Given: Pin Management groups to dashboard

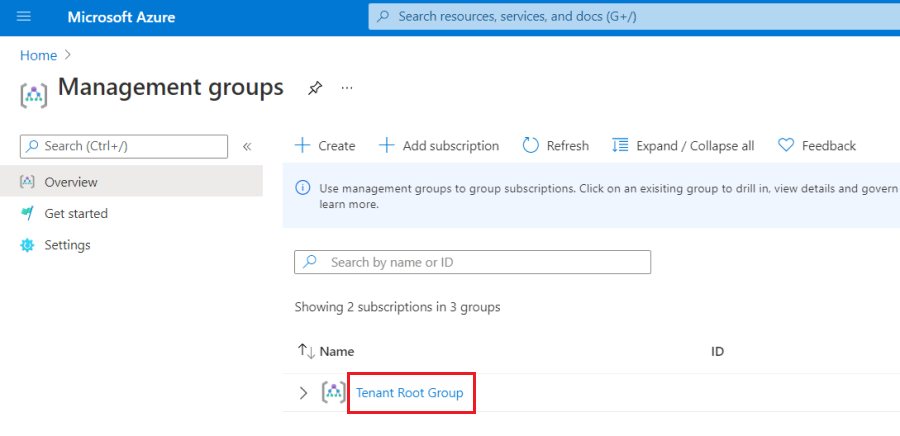Looking at the screenshot, I should pyautogui.click(x=315, y=88).
